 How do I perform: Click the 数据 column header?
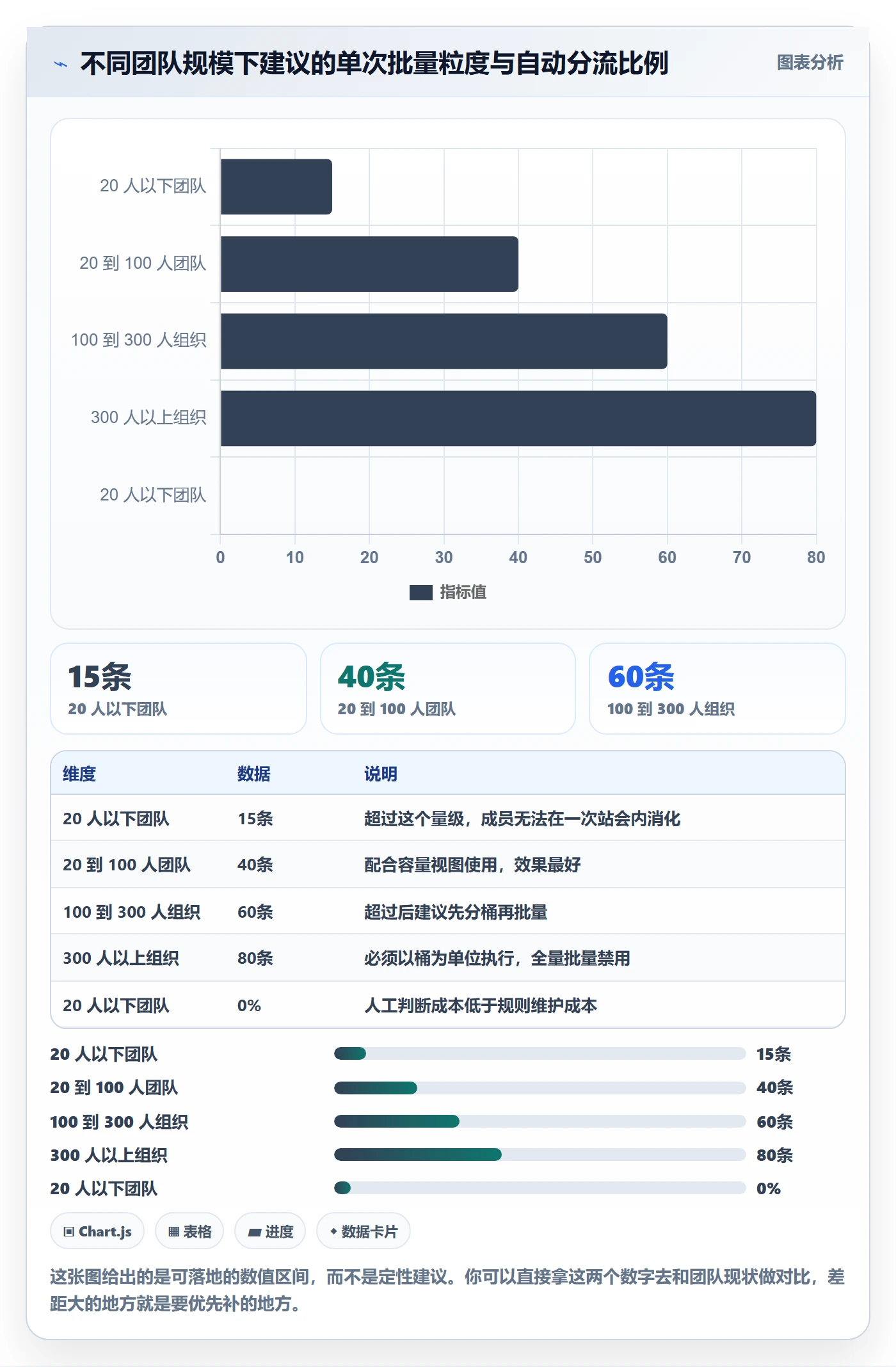coord(254,774)
